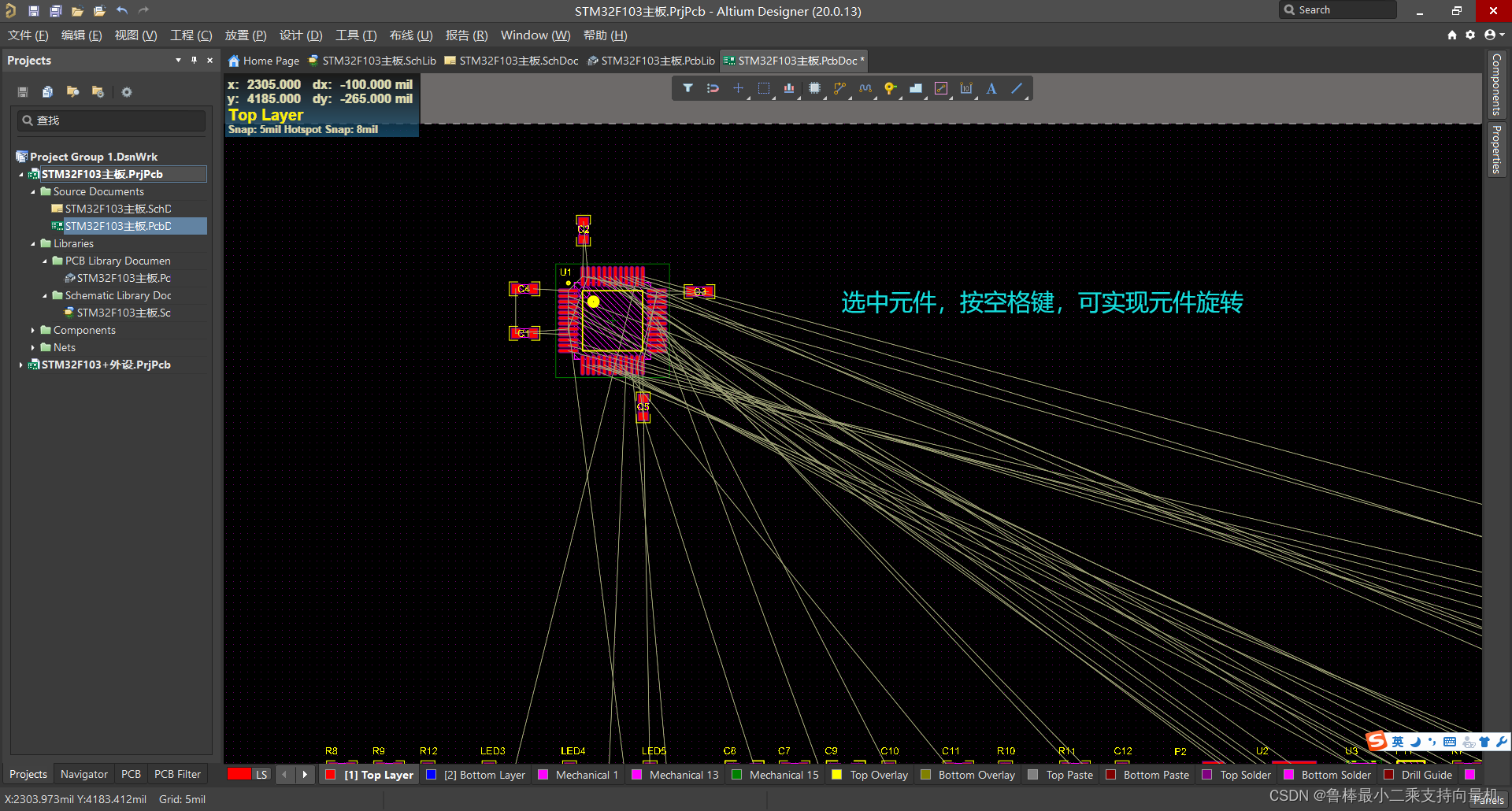This screenshot has width=1512, height=811.
Task: Switch to the STM32F103主板.SchDoc tab
Action: (x=511, y=61)
